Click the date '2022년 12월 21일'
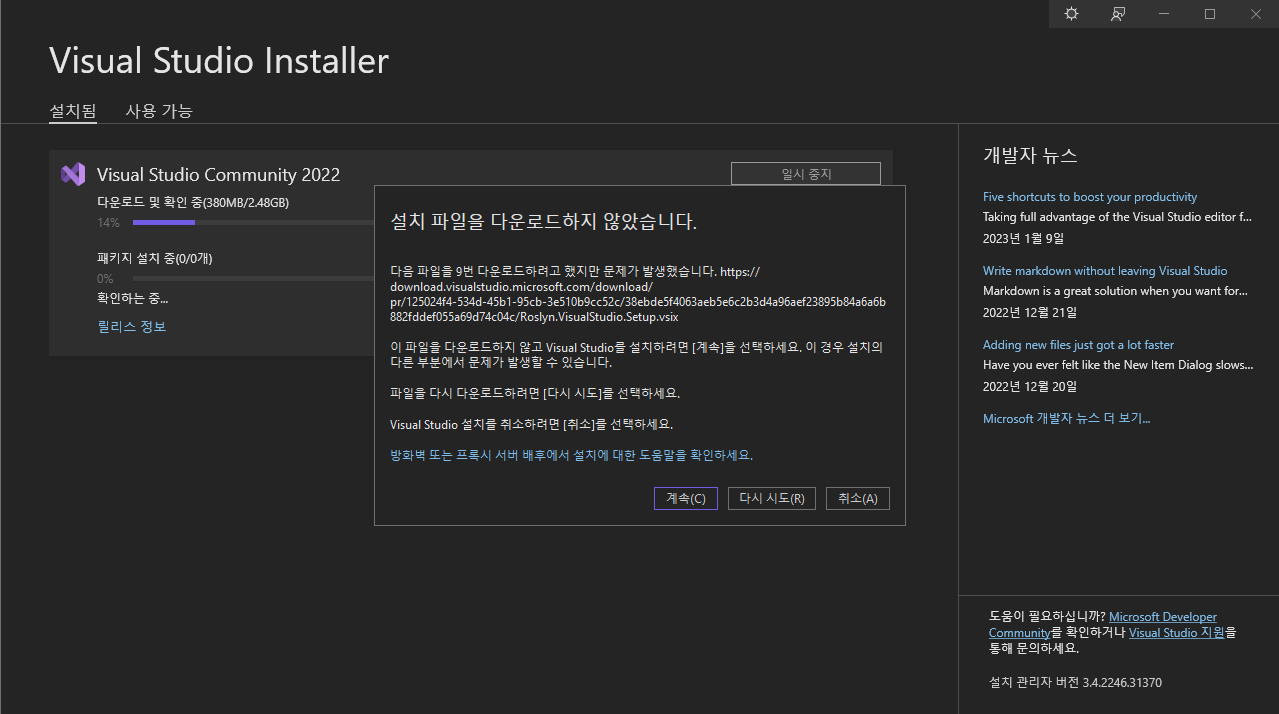This screenshot has width=1279, height=714. click(1030, 312)
